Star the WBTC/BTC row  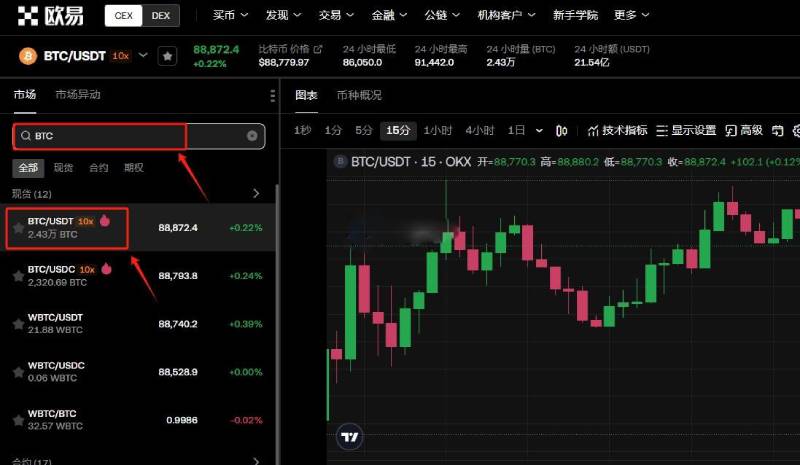(18, 420)
